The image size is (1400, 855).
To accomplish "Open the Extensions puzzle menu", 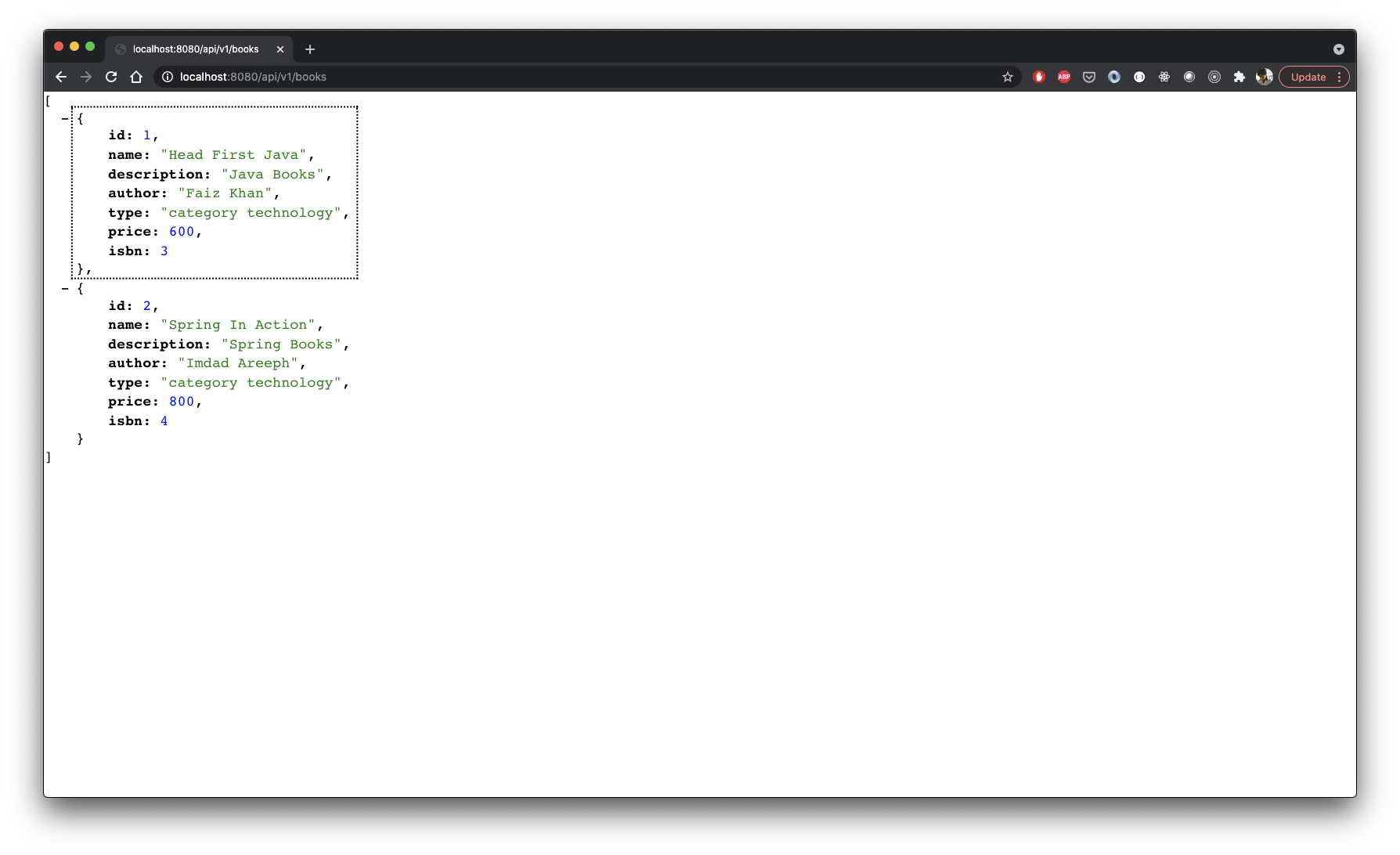I will (1239, 77).
